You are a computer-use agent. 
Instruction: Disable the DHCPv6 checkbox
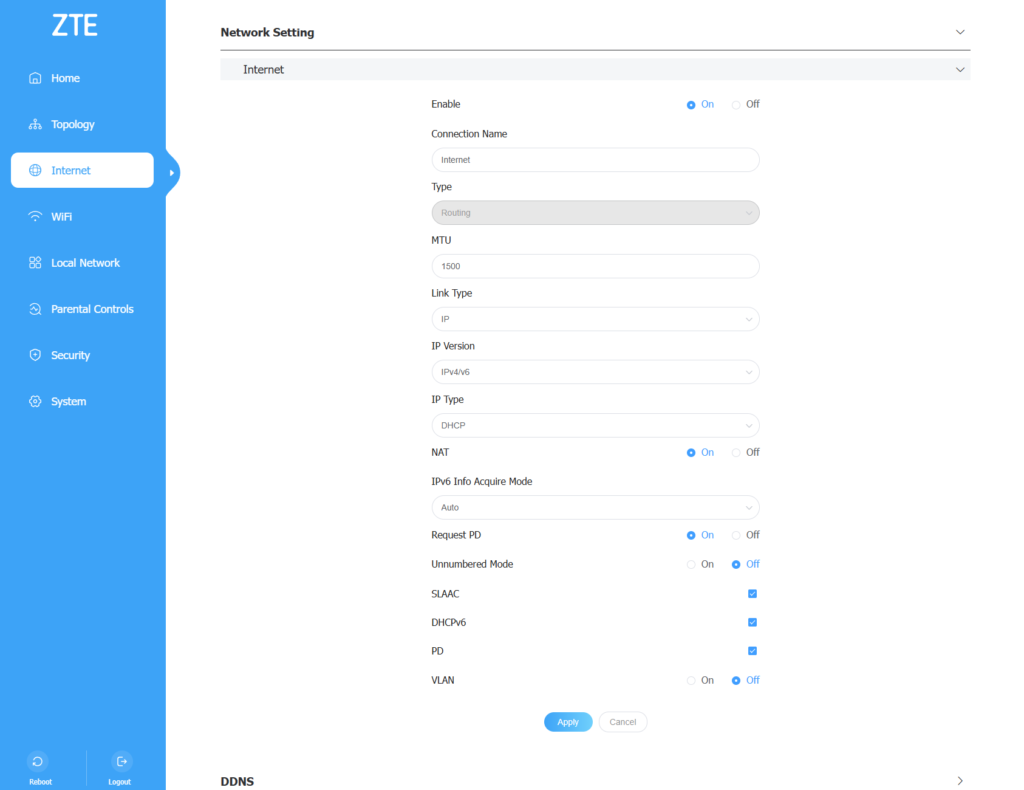point(752,623)
